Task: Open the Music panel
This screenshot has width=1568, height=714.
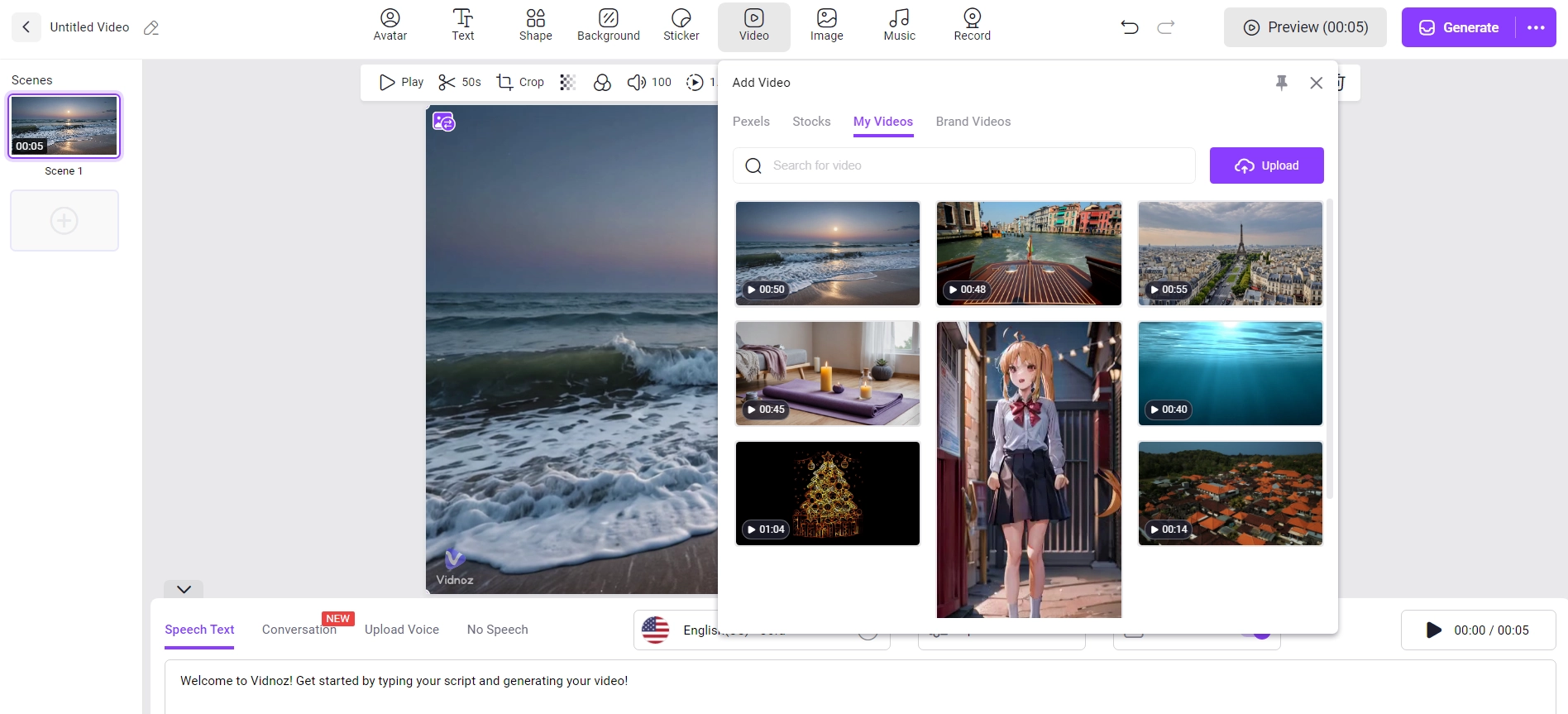Action: (899, 26)
